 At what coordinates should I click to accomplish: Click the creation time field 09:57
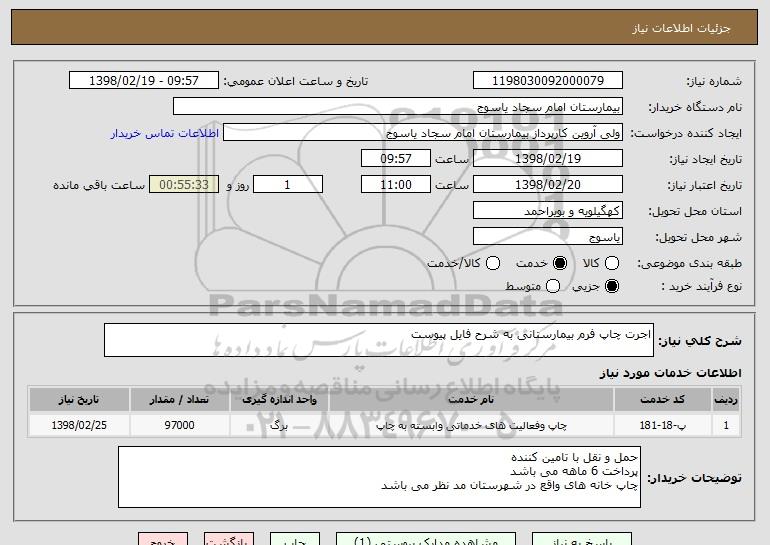(x=396, y=159)
